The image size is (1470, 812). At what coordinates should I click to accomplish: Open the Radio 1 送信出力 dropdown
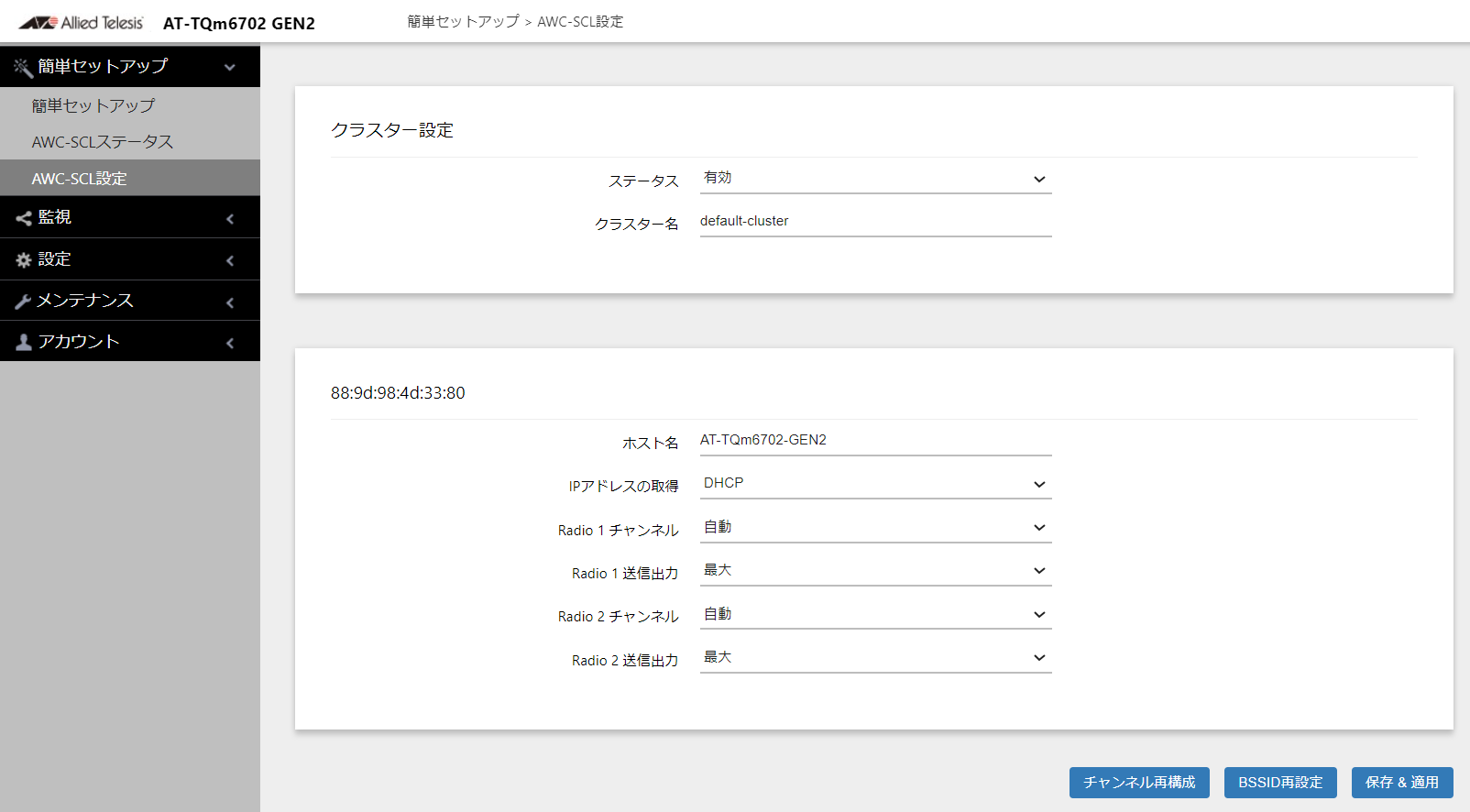tap(875, 571)
